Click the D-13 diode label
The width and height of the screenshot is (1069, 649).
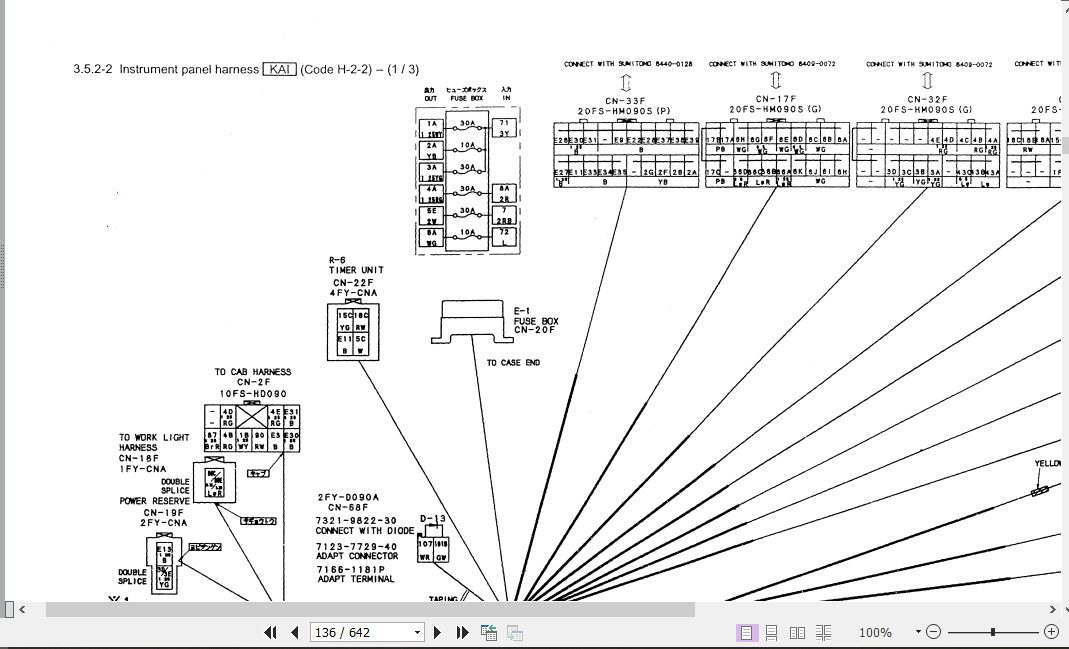click(433, 519)
